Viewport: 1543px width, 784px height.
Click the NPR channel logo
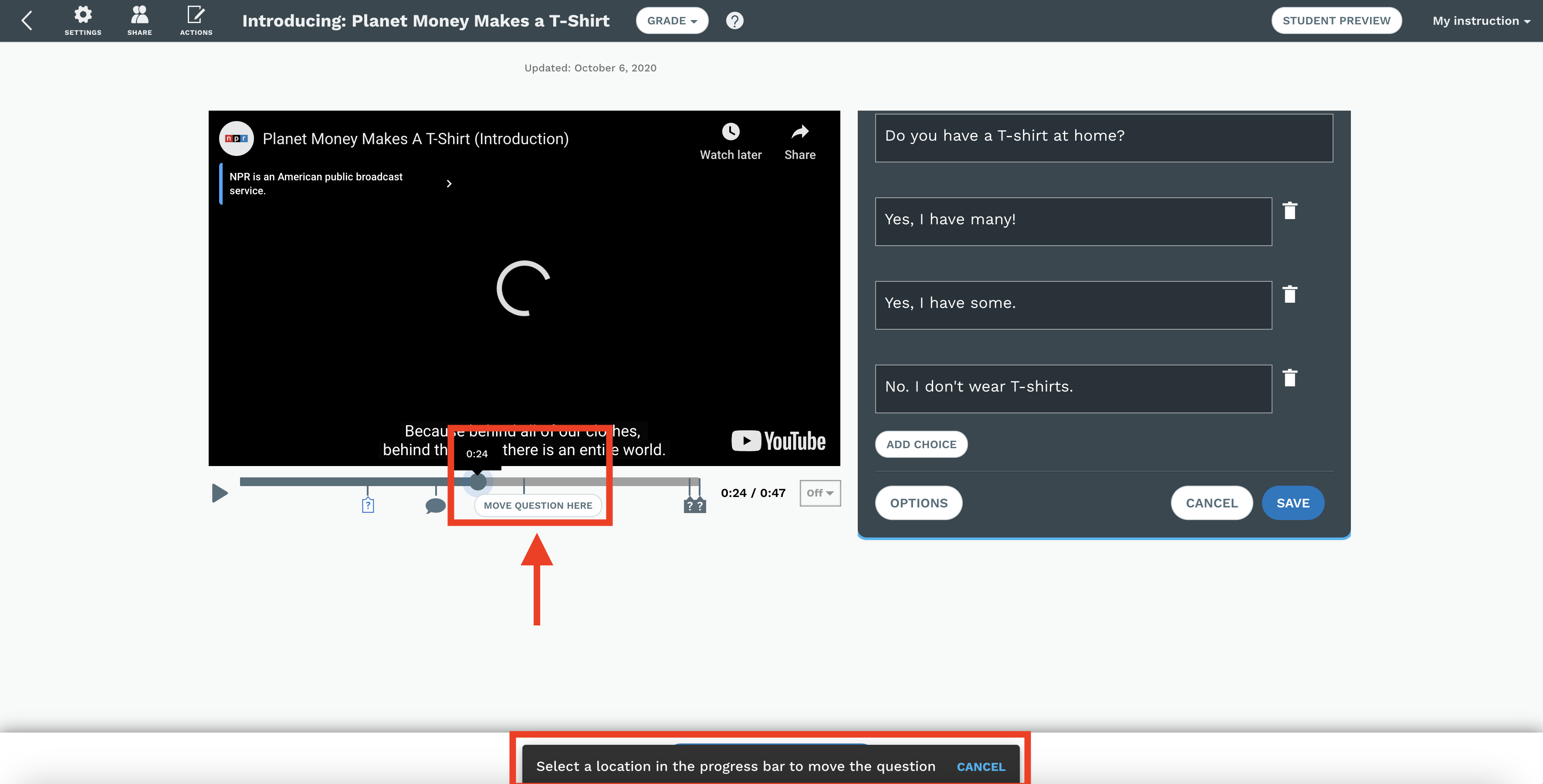point(236,139)
